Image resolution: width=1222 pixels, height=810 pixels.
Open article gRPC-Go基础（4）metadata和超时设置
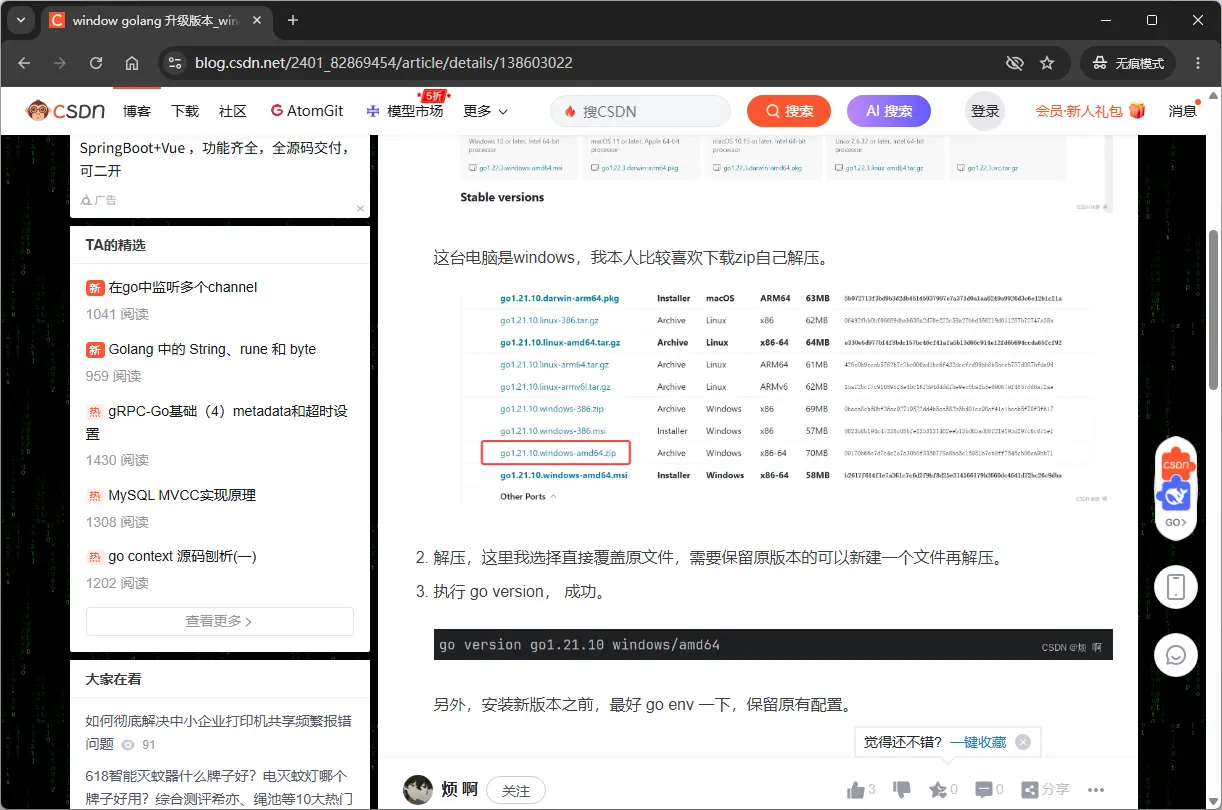click(217, 422)
